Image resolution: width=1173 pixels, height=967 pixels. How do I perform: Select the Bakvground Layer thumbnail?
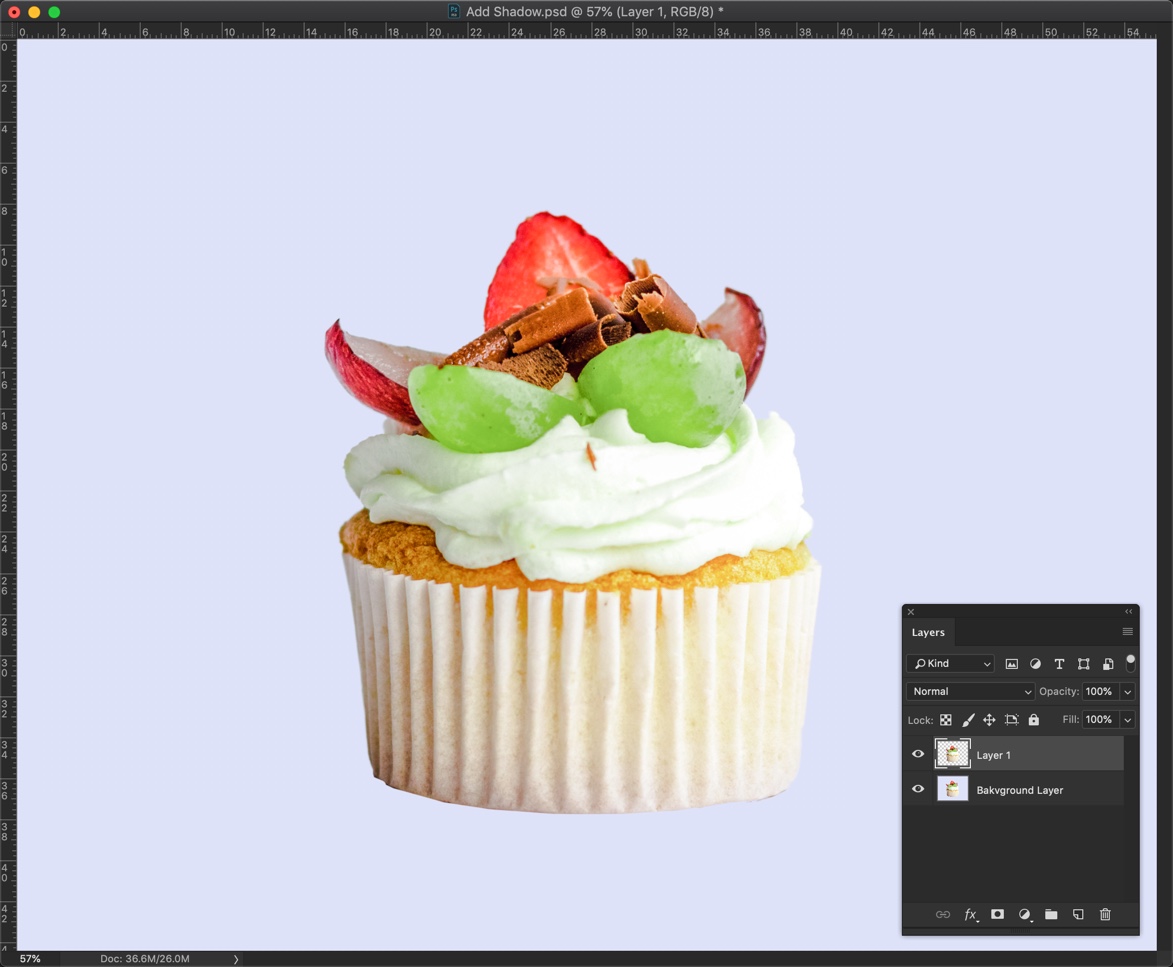pos(952,790)
